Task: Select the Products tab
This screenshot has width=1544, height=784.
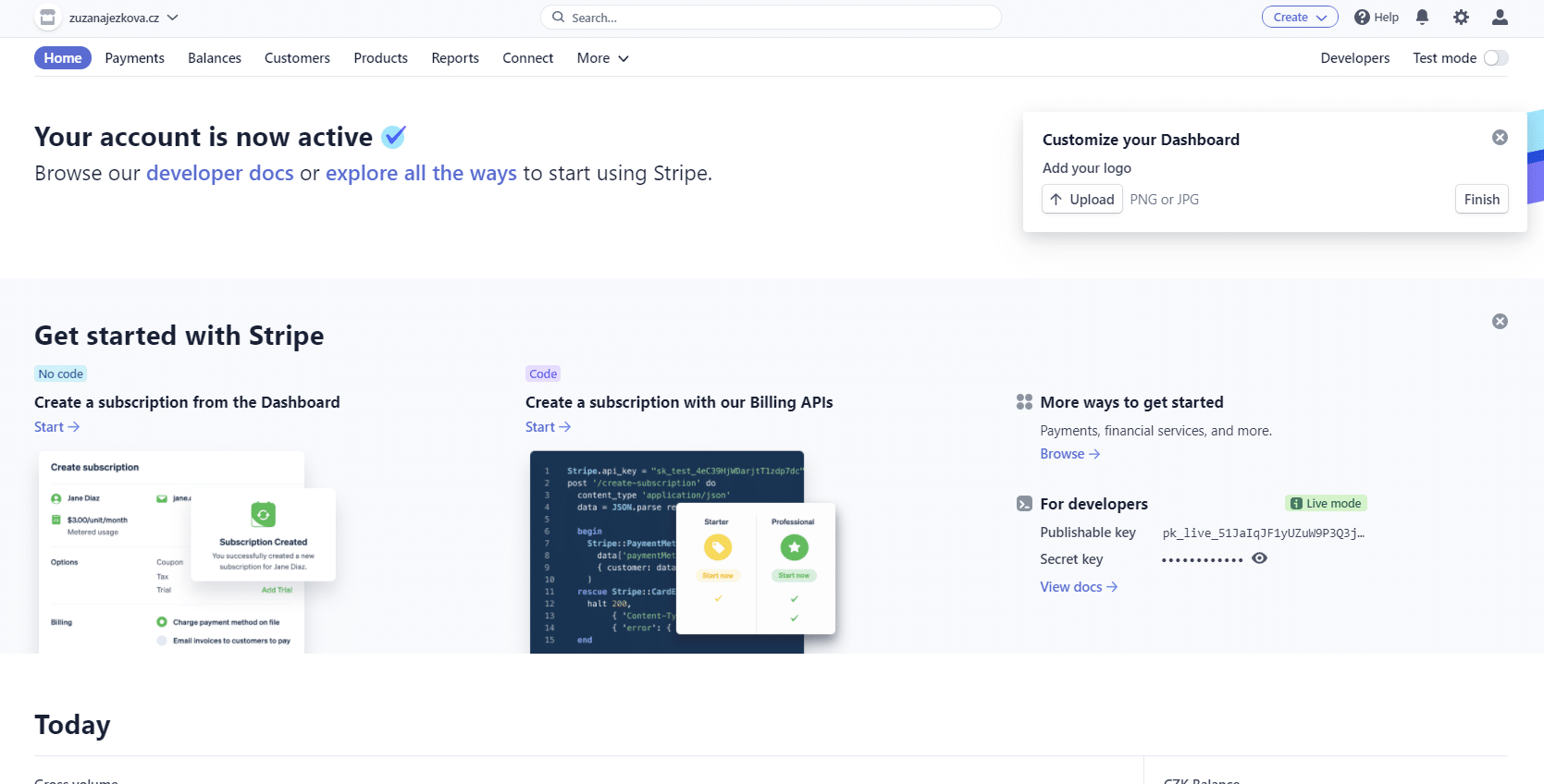Action: (380, 58)
